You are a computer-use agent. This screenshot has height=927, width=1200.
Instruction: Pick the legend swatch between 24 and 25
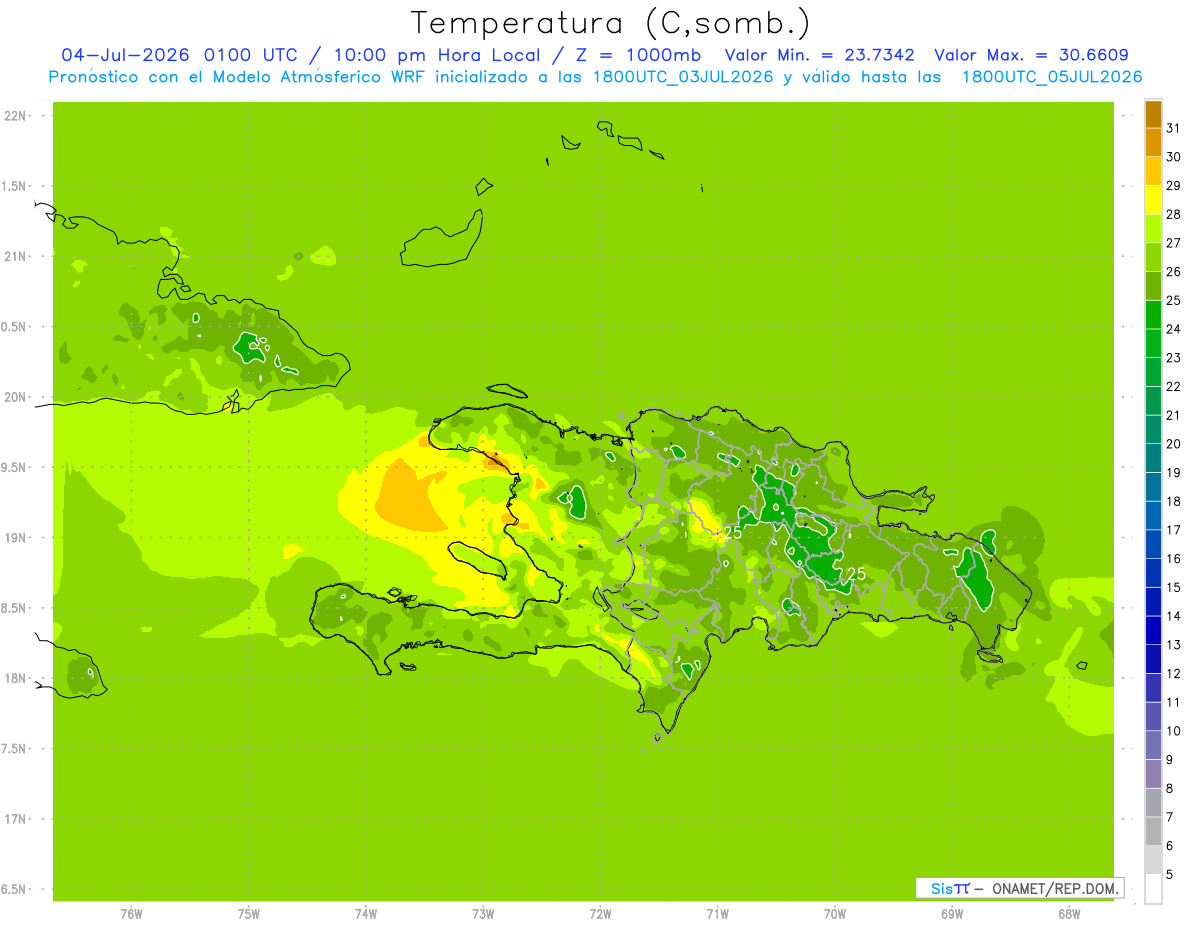(x=1153, y=315)
